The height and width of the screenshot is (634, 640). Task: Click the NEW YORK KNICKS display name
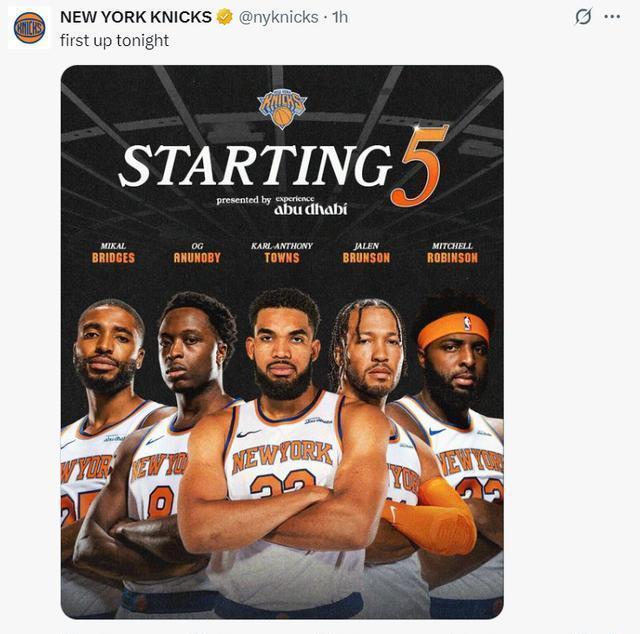[x=136, y=17]
